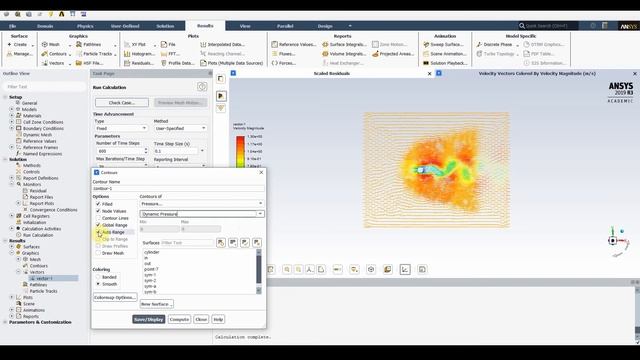Image resolution: width=640 pixels, height=360 pixels.
Task: Click the axis triad orientation widget
Action: [x=618, y=242]
